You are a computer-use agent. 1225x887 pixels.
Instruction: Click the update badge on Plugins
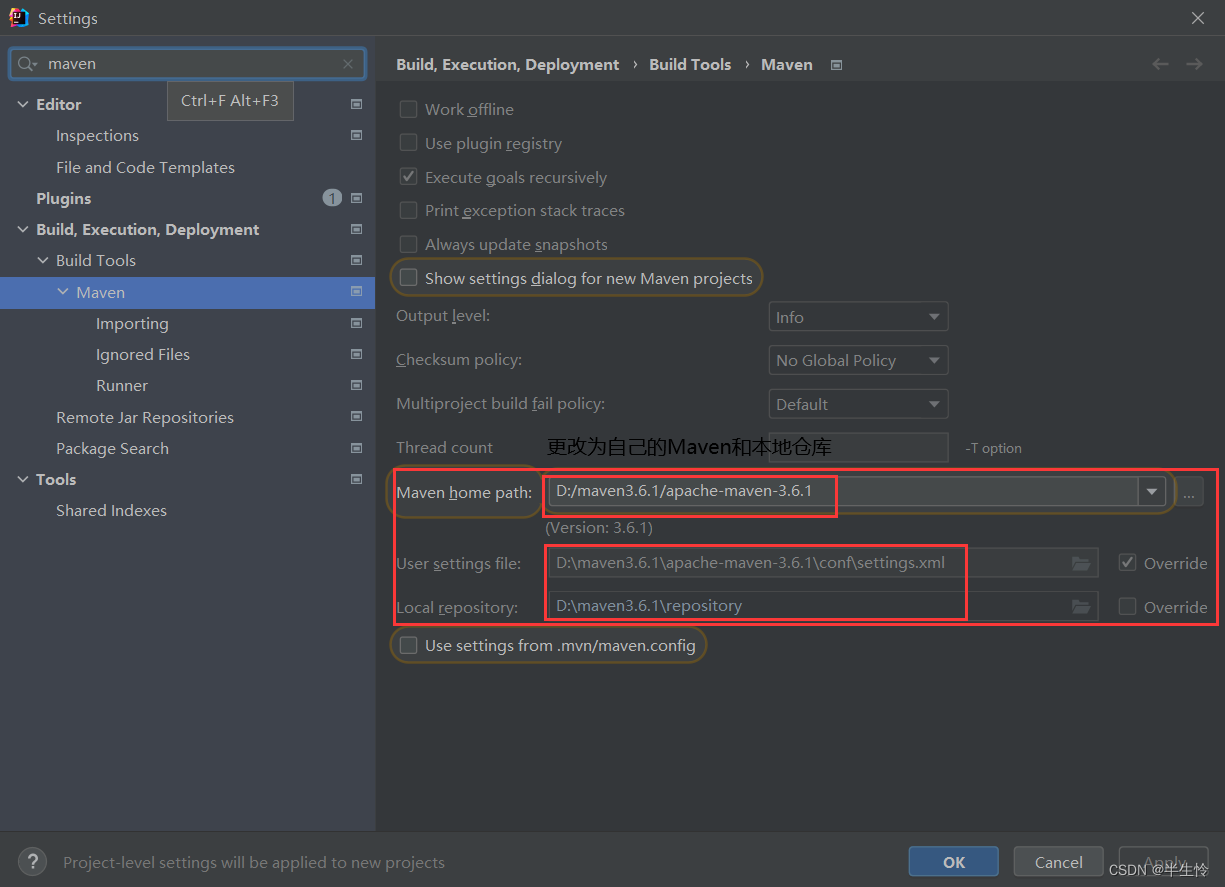(332, 198)
